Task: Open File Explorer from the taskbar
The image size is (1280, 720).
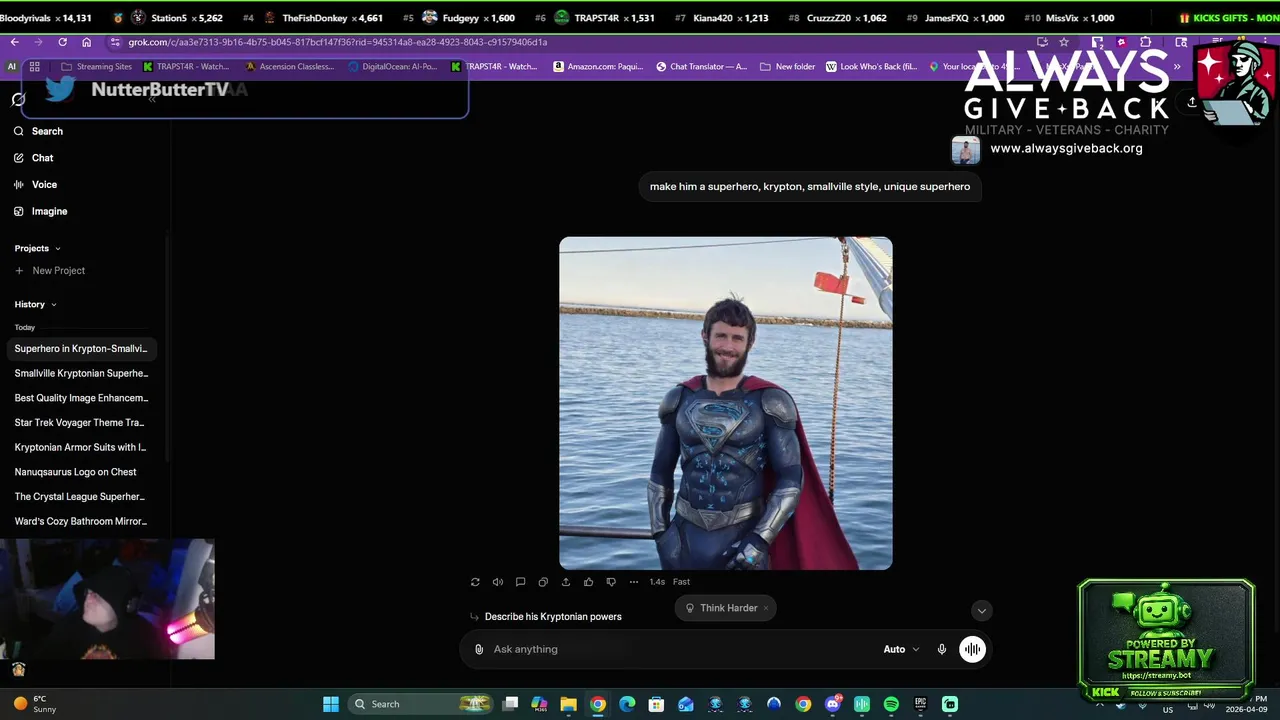Action: coord(568,704)
